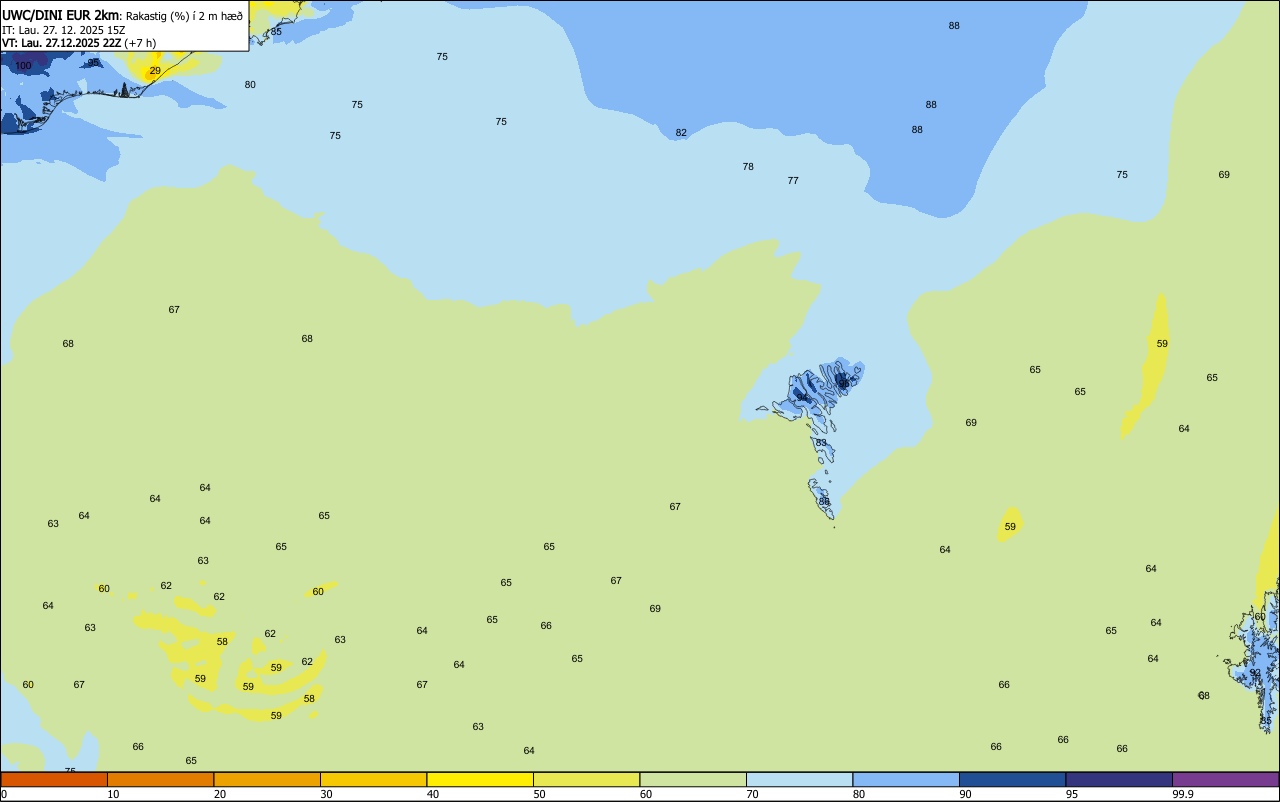Screen dimensions: 1280x802
Task: Click the 95–99.9 navy legend swatch
Action: (1119, 779)
